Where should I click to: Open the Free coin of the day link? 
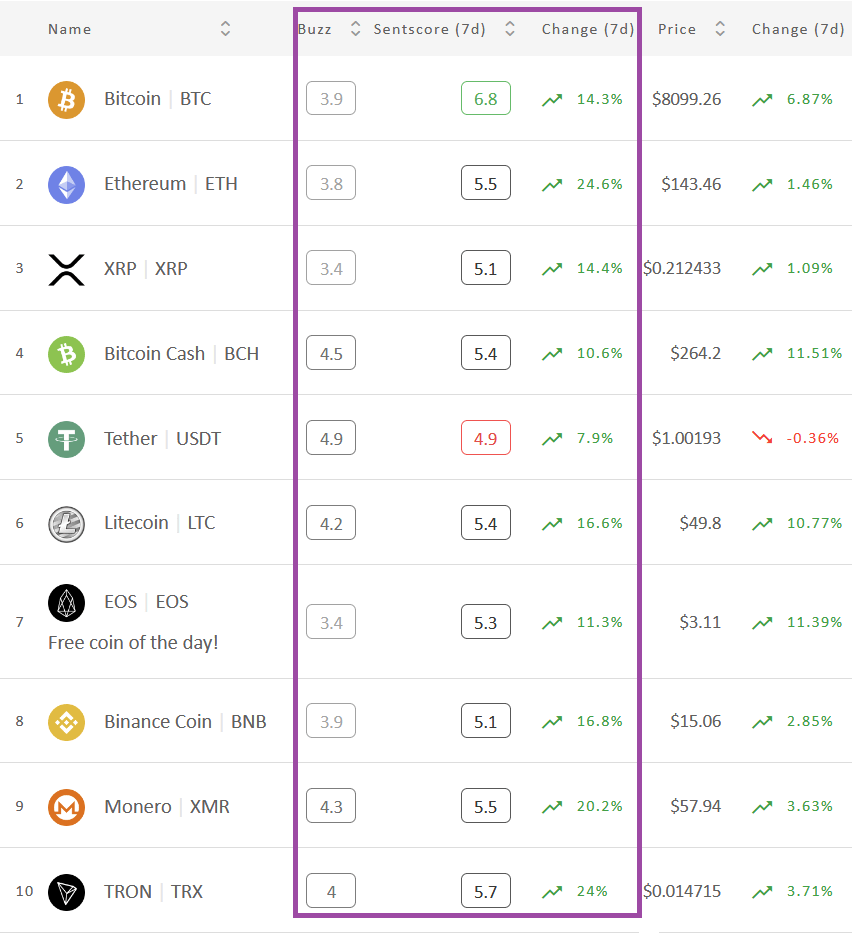coord(133,643)
